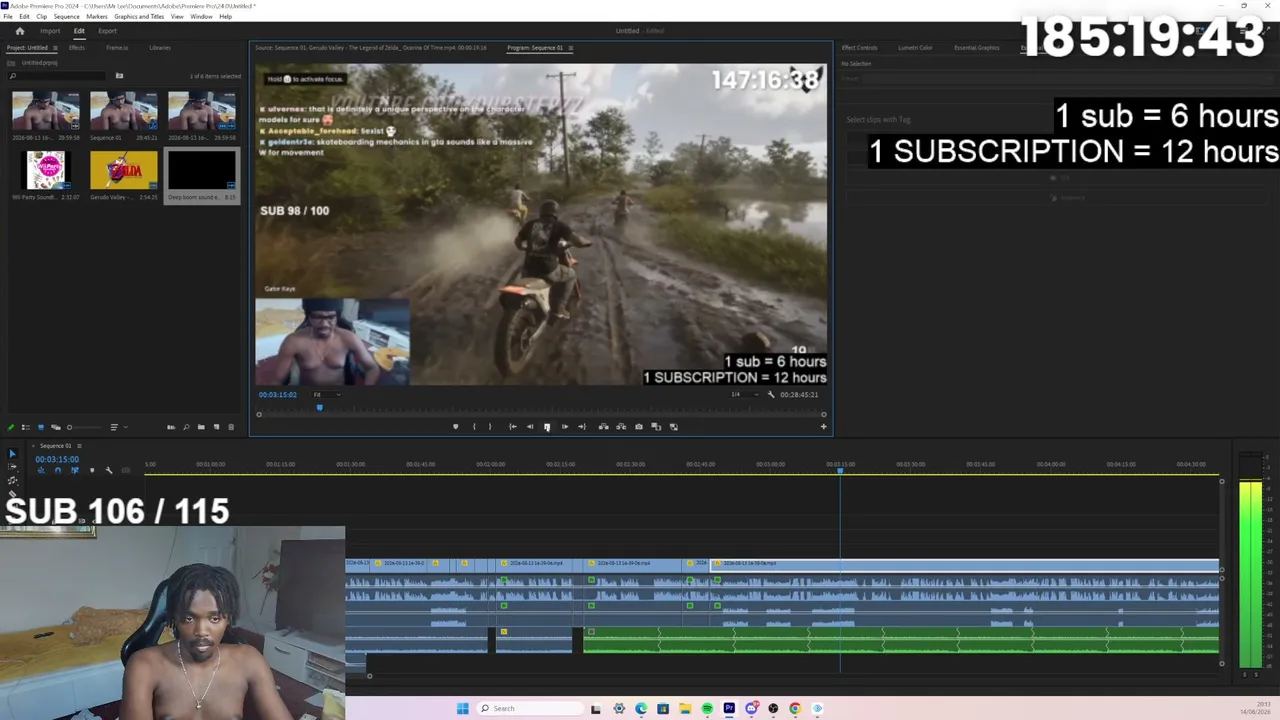The image size is (1280, 720).
Task: Open the Home screen icon
Action: (x=19, y=31)
